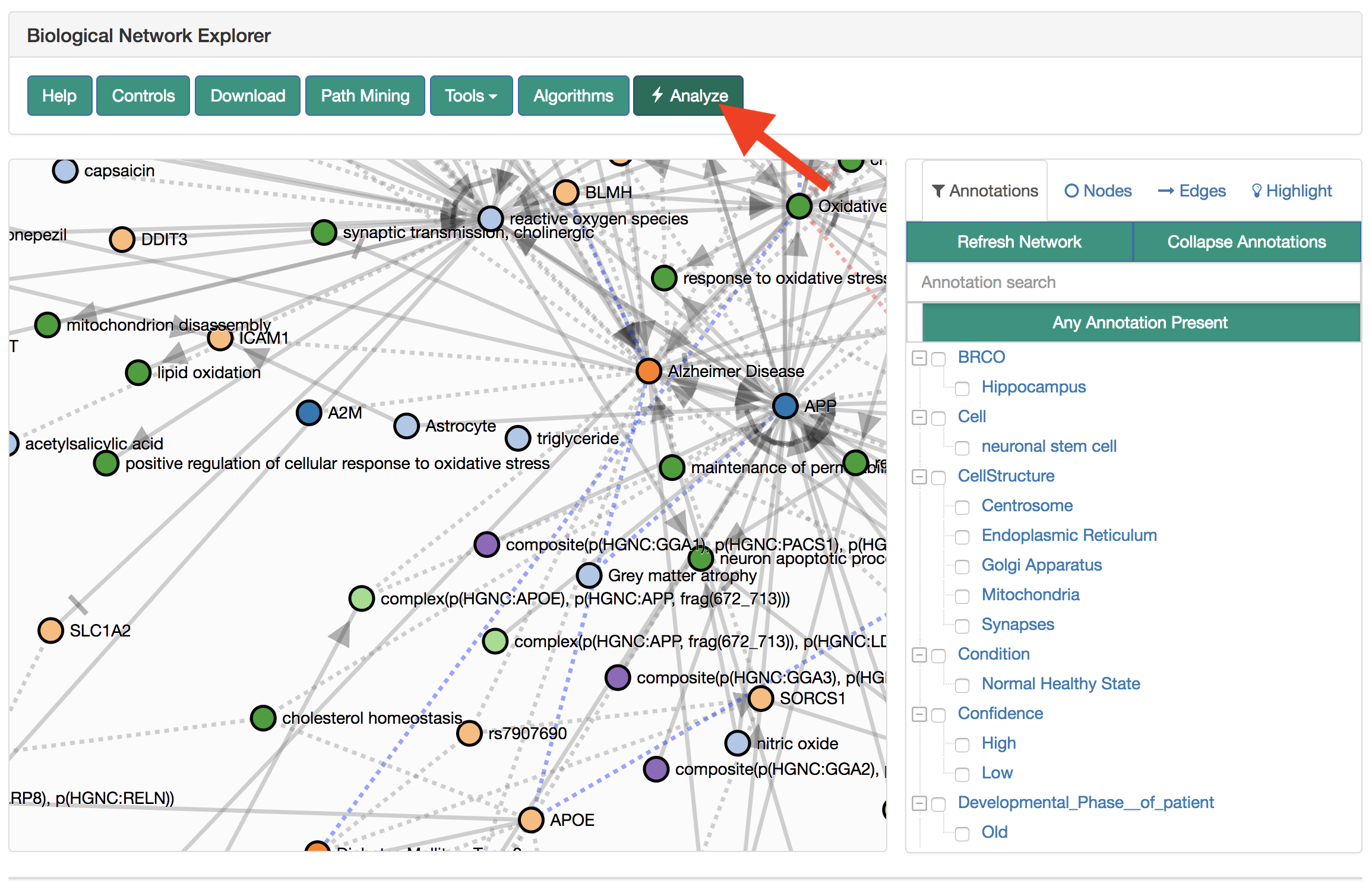This screenshot has width=1372, height=893.
Task: Select the cholesterol homeostasis green node
Action: pyautogui.click(x=263, y=718)
